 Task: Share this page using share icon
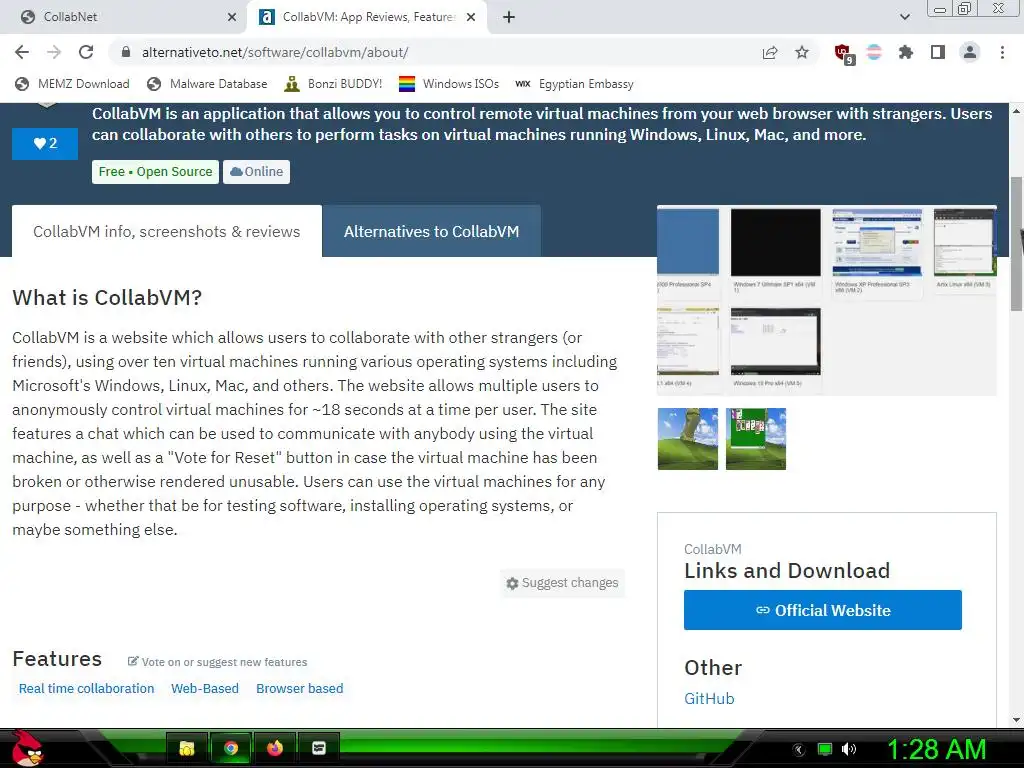click(770, 52)
